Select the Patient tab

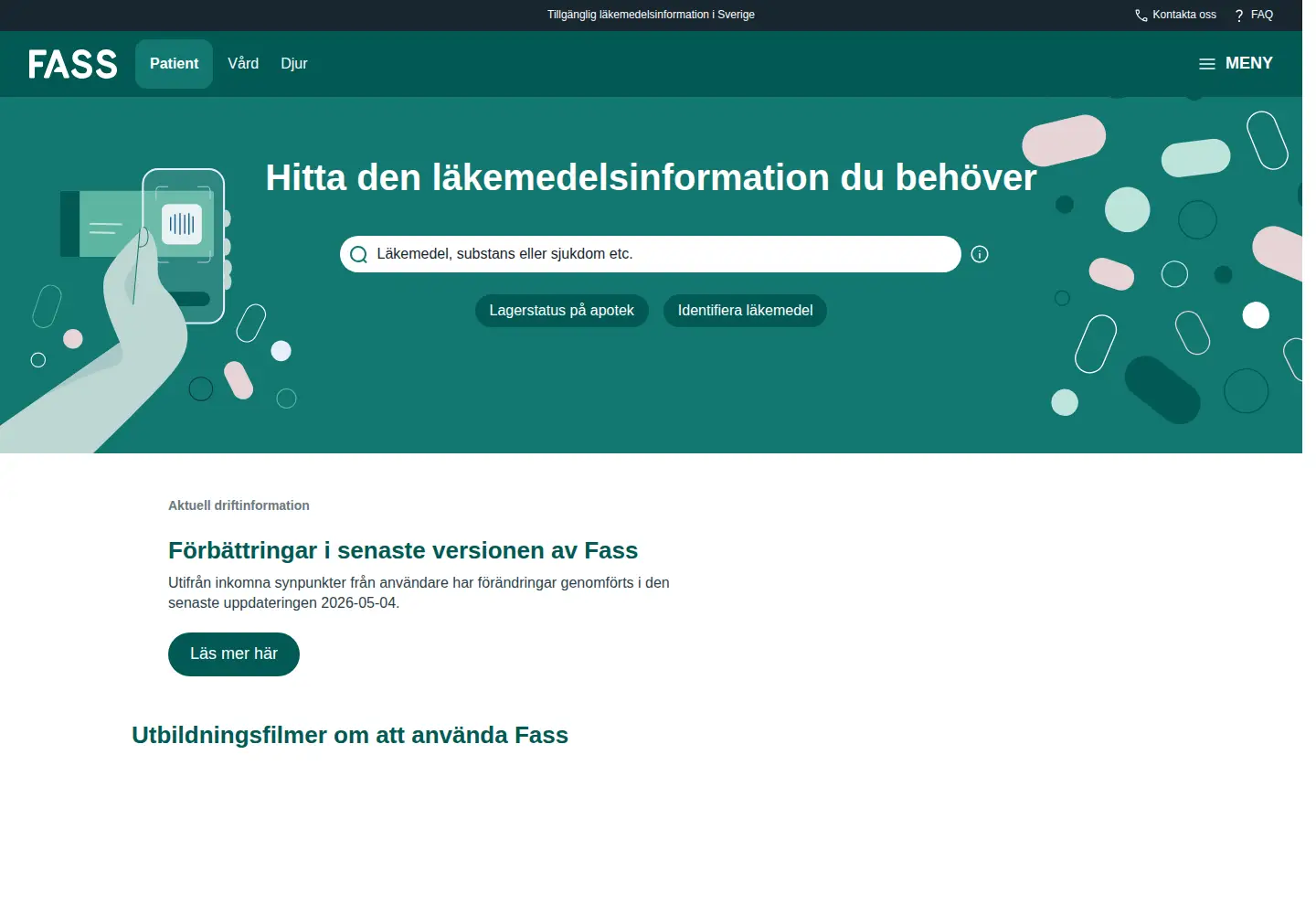[174, 64]
